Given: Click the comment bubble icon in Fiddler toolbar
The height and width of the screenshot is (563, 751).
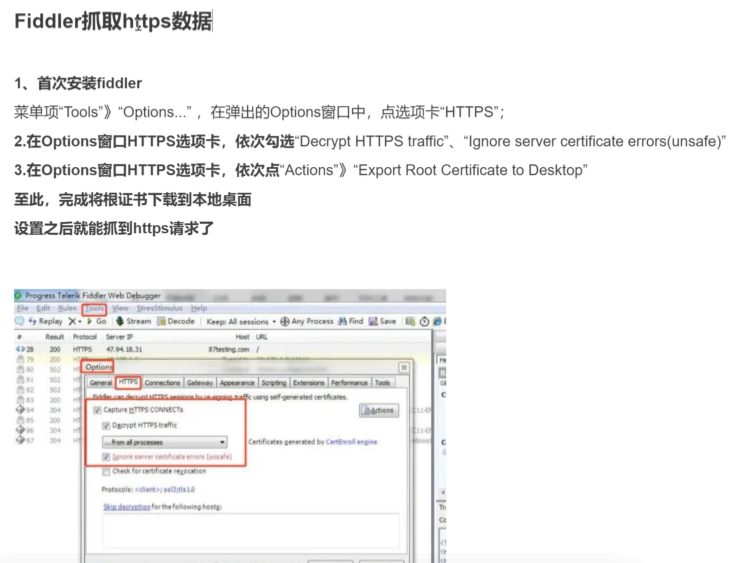Looking at the screenshot, I should [x=19, y=321].
